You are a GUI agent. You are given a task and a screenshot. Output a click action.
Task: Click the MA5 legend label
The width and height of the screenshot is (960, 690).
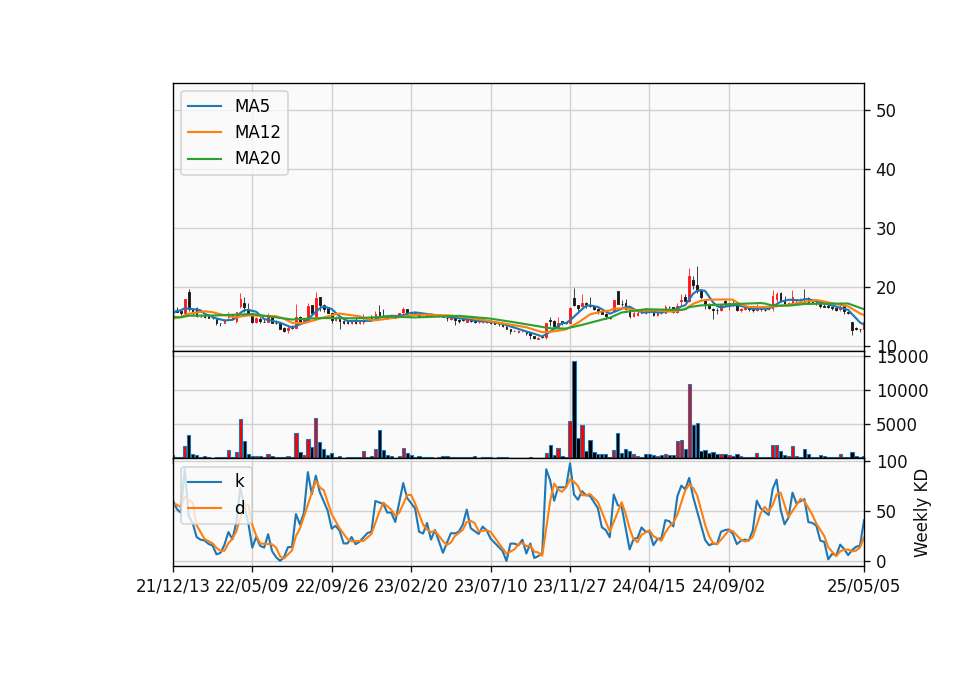[252, 106]
